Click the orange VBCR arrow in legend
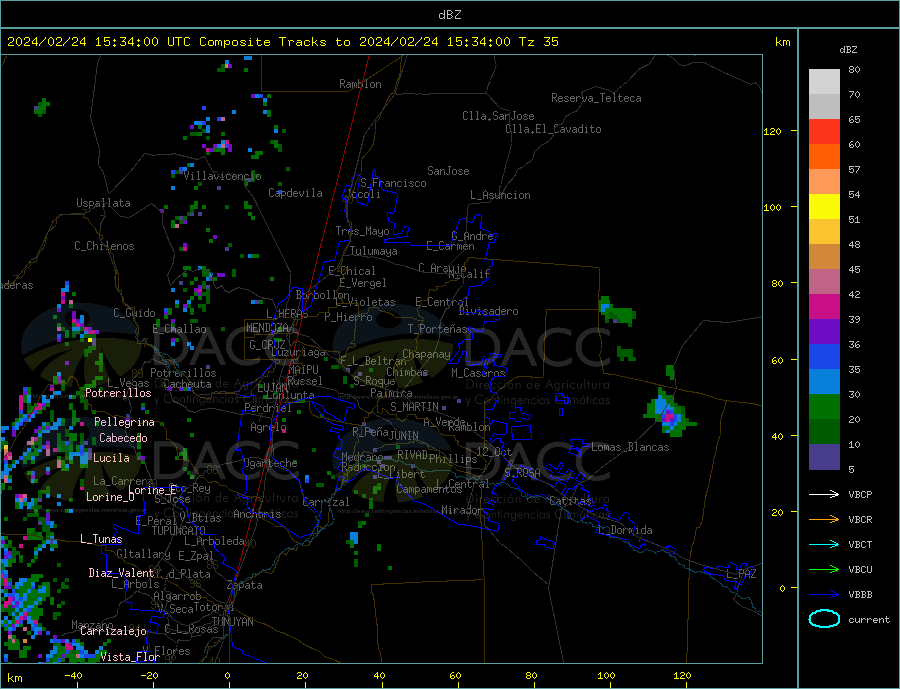Image resolution: width=900 pixels, height=689 pixels. click(x=824, y=520)
